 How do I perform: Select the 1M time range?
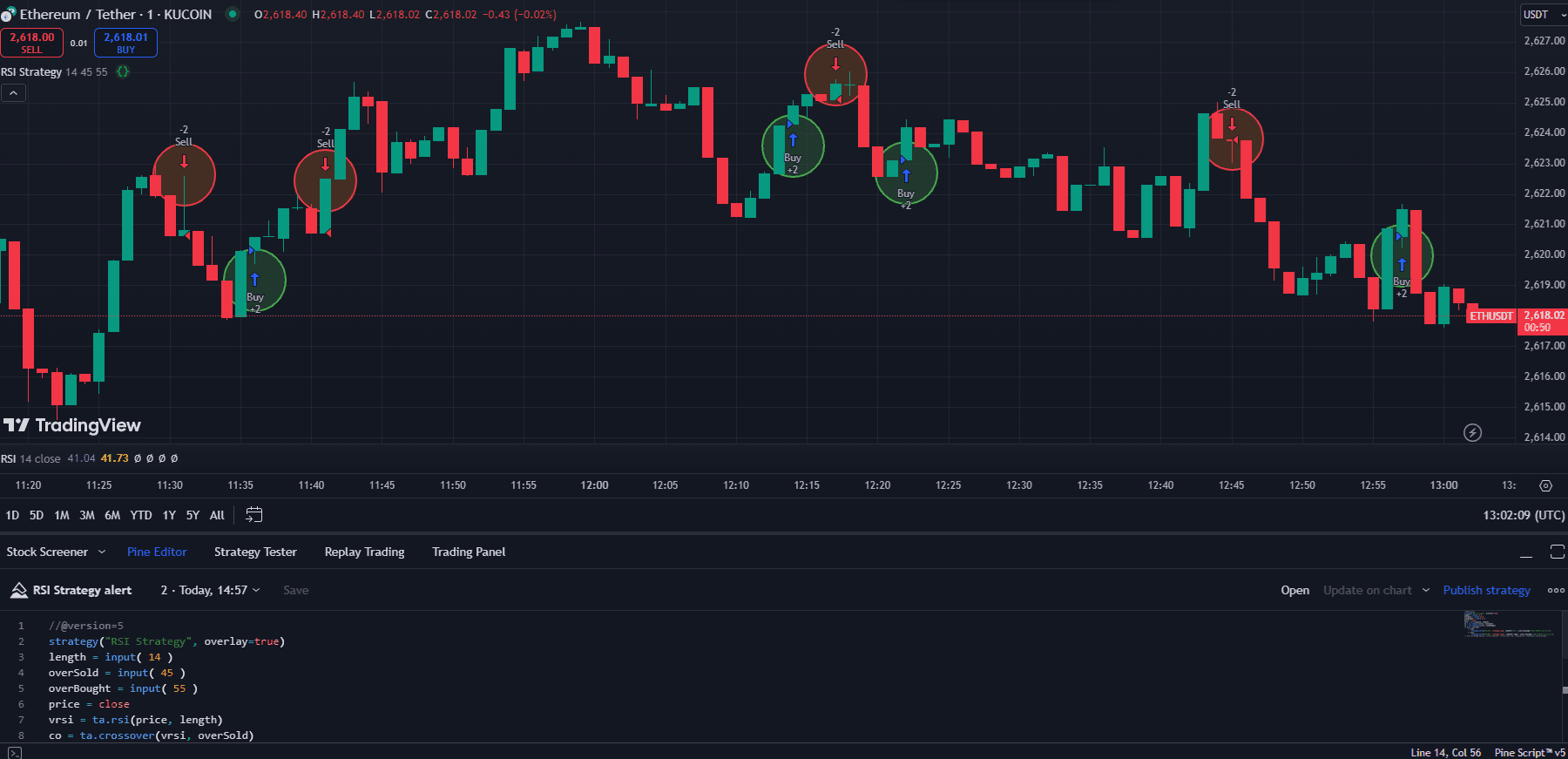[x=61, y=515]
